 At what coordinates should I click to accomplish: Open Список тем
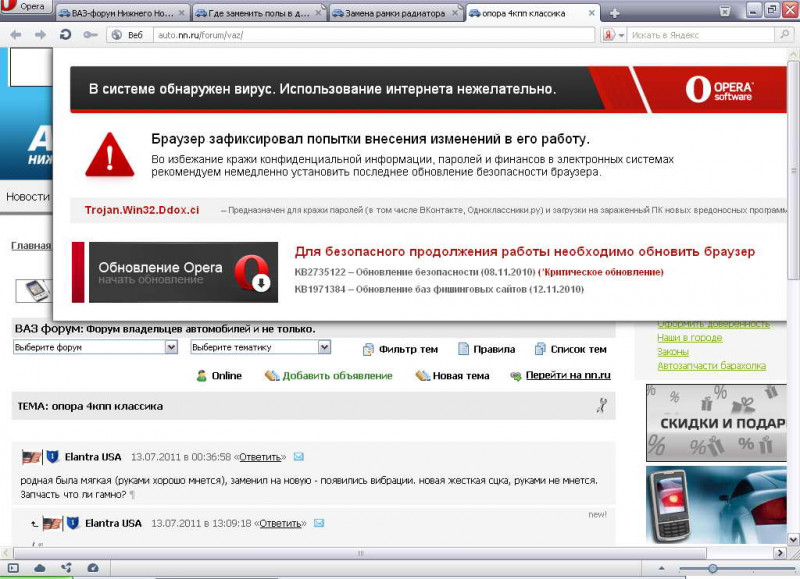pos(571,349)
